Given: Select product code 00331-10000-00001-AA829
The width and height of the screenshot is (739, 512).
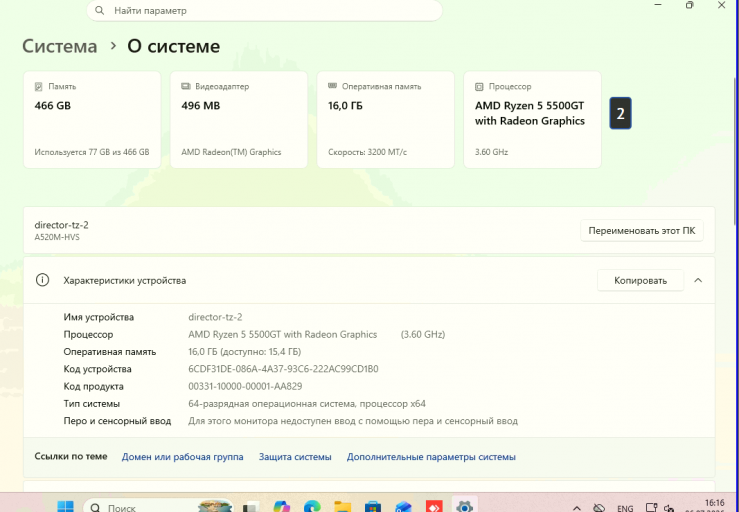Looking at the screenshot, I should coord(245,386).
